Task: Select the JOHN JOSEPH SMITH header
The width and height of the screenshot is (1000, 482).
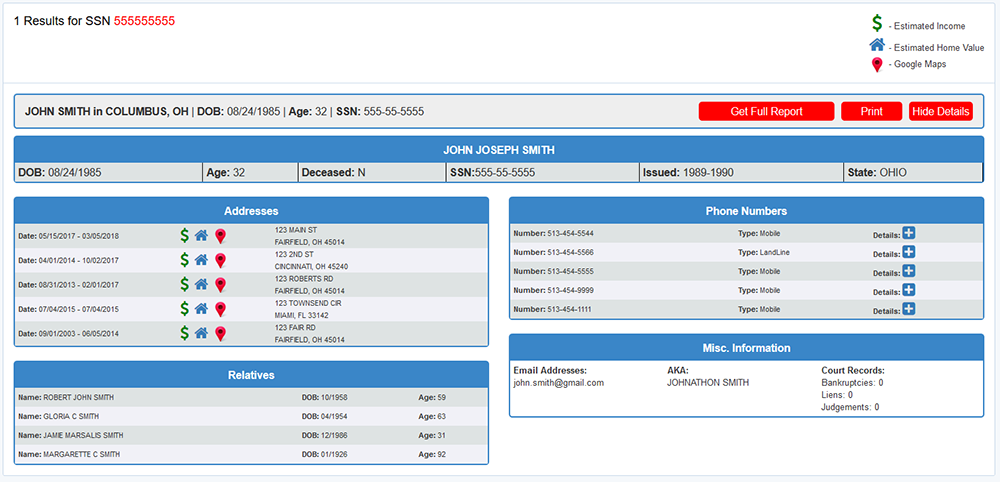Action: pyautogui.click(x=499, y=150)
